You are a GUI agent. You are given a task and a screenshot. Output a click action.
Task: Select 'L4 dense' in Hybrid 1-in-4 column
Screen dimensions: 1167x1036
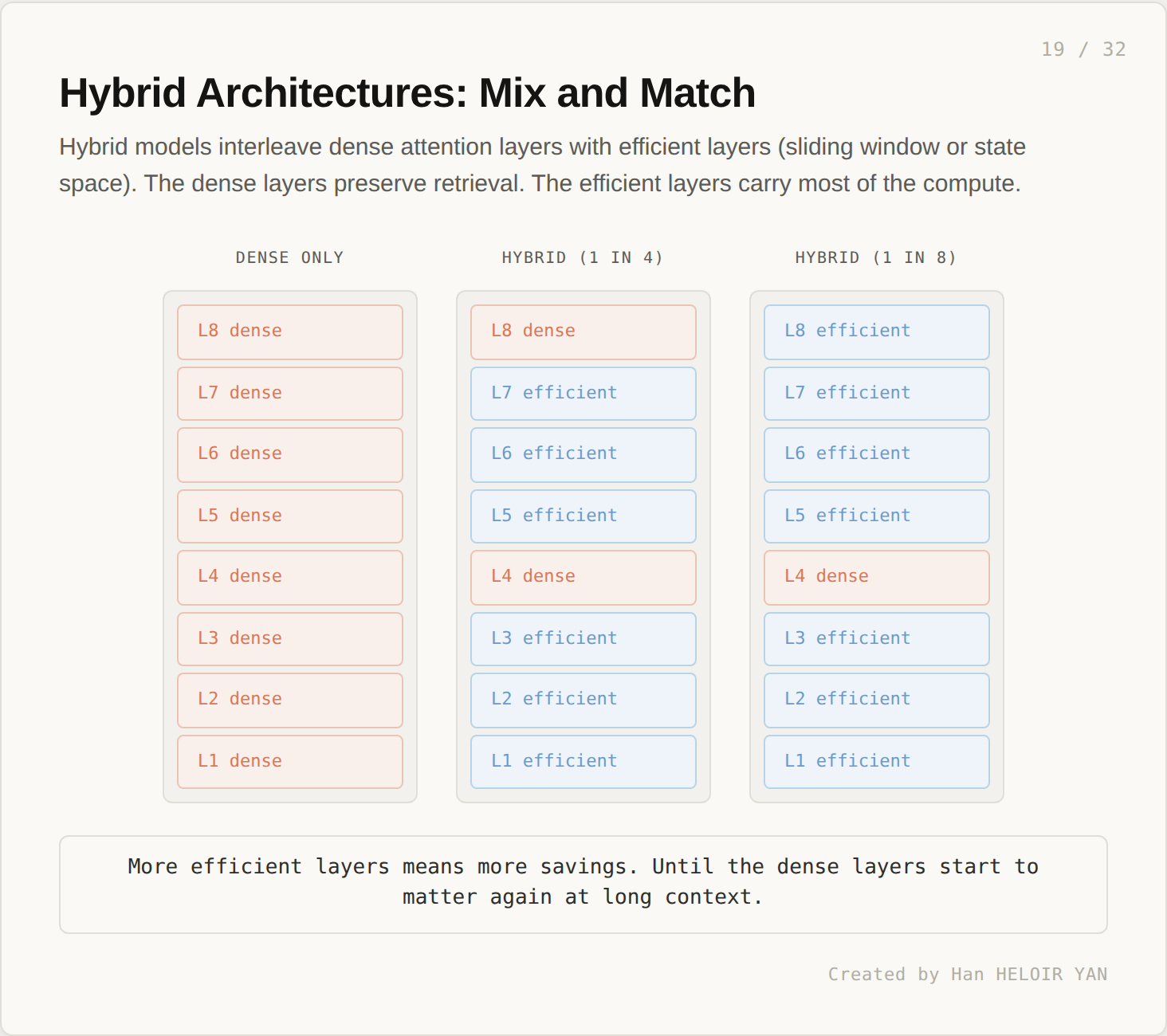pyautogui.click(x=583, y=578)
